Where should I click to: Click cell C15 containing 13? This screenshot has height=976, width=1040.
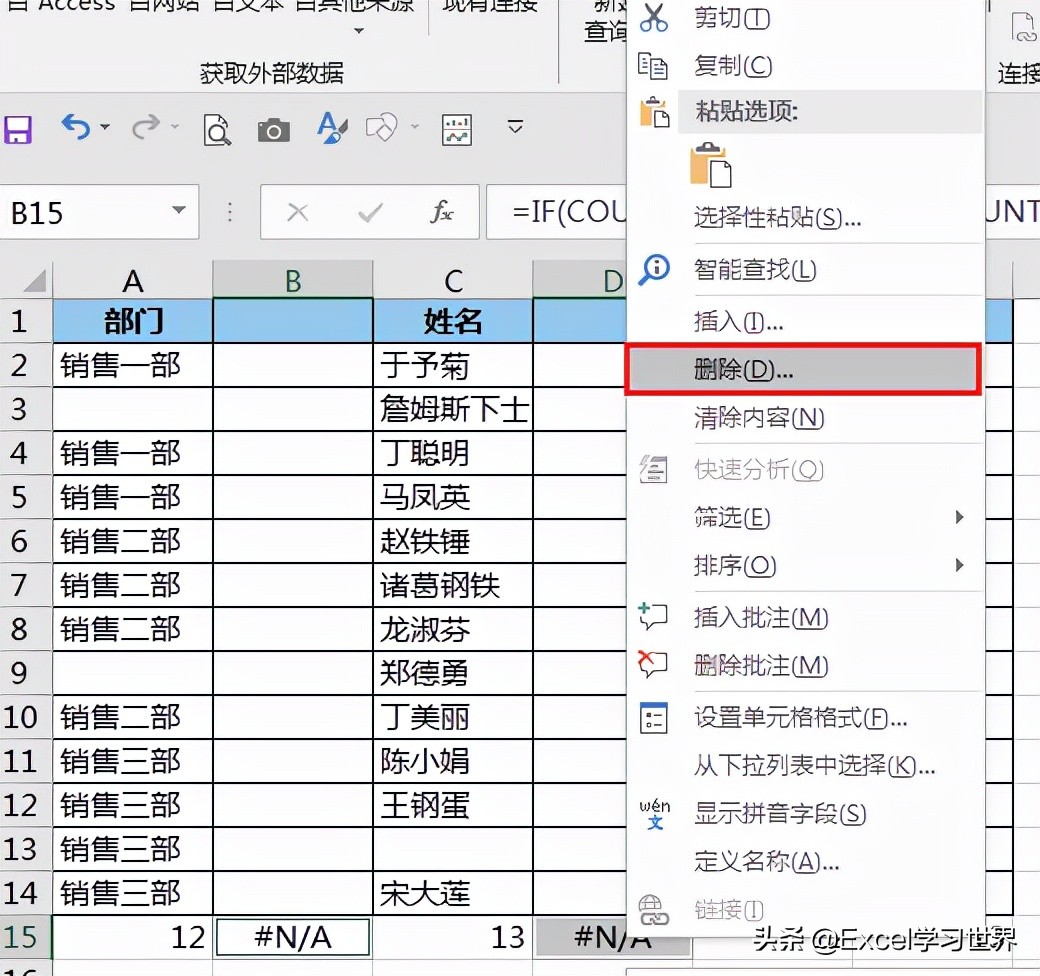[x=453, y=937]
